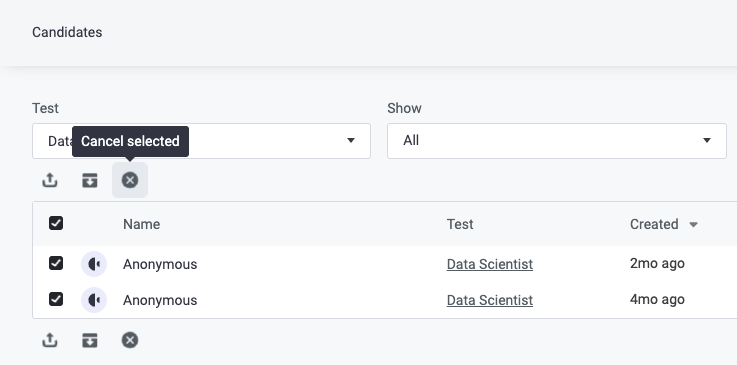Open Data Scientist link in second row

(x=490, y=300)
